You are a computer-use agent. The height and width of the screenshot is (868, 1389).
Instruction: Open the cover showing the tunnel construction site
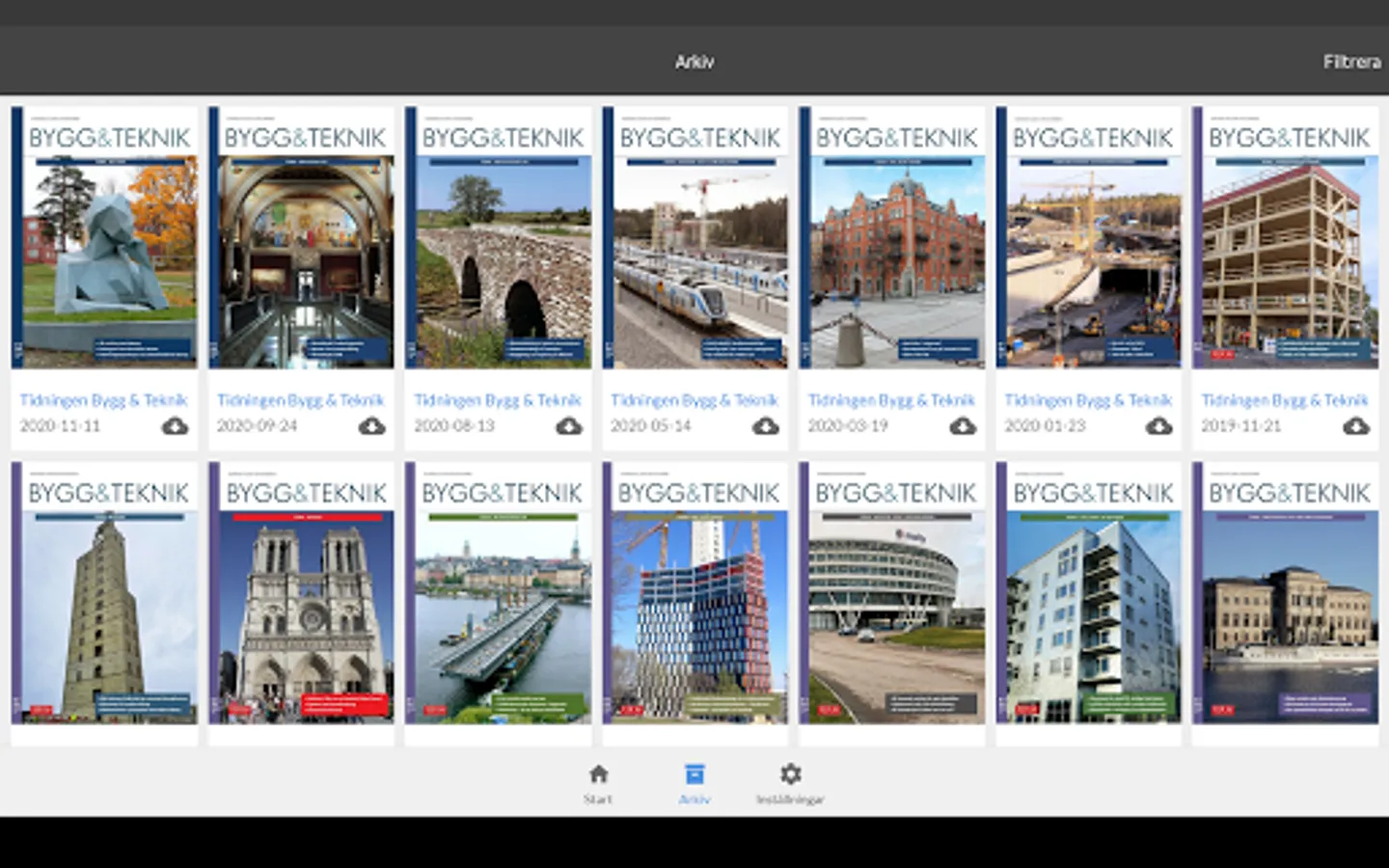1089,237
